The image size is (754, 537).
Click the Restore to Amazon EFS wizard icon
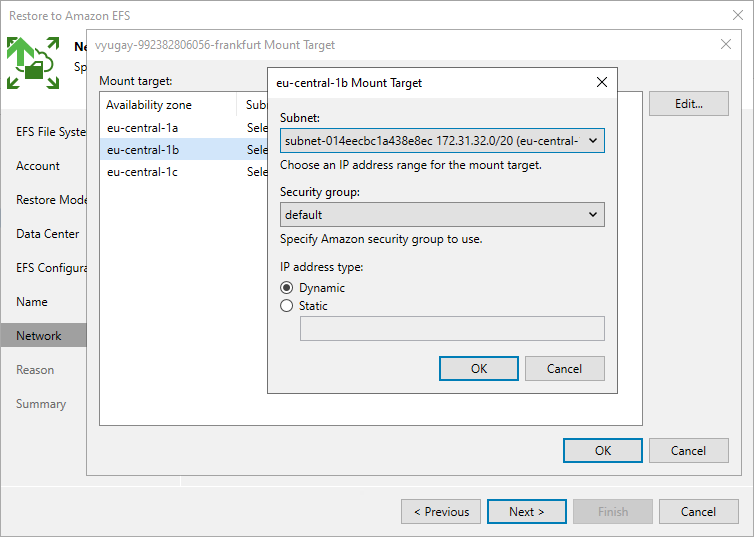(33, 63)
